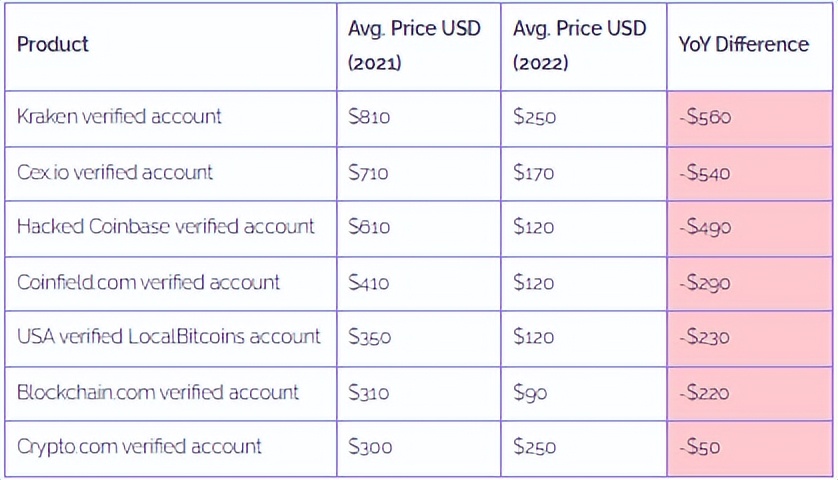Click the YoY Difference column header
The image size is (838, 480).
[743, 45]
